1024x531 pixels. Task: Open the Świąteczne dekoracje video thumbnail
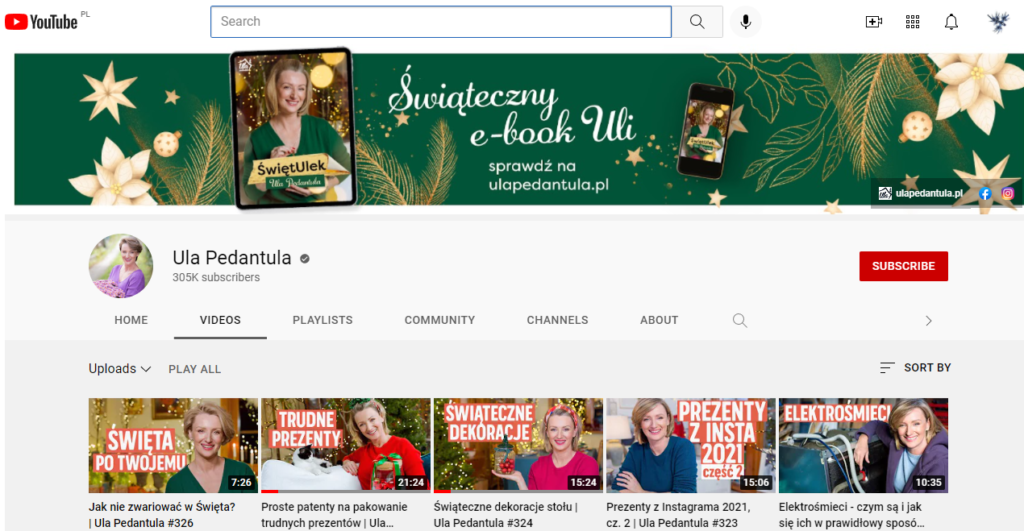(518, 445)
